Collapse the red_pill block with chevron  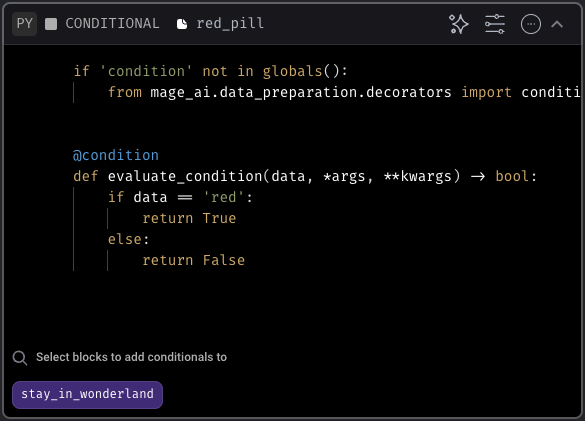click(557, 24)
